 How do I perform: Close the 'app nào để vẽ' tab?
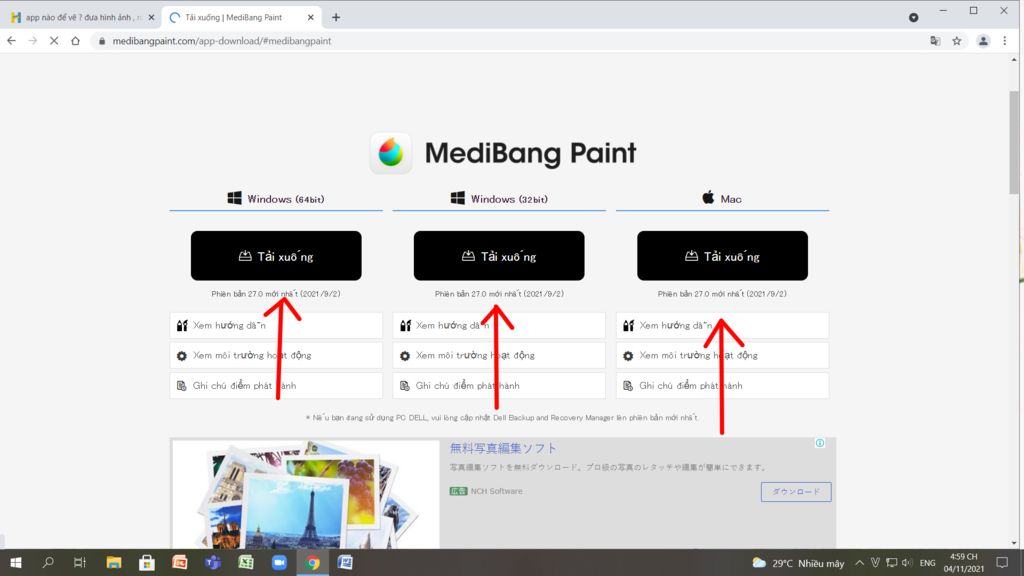[x=151, y=18]
